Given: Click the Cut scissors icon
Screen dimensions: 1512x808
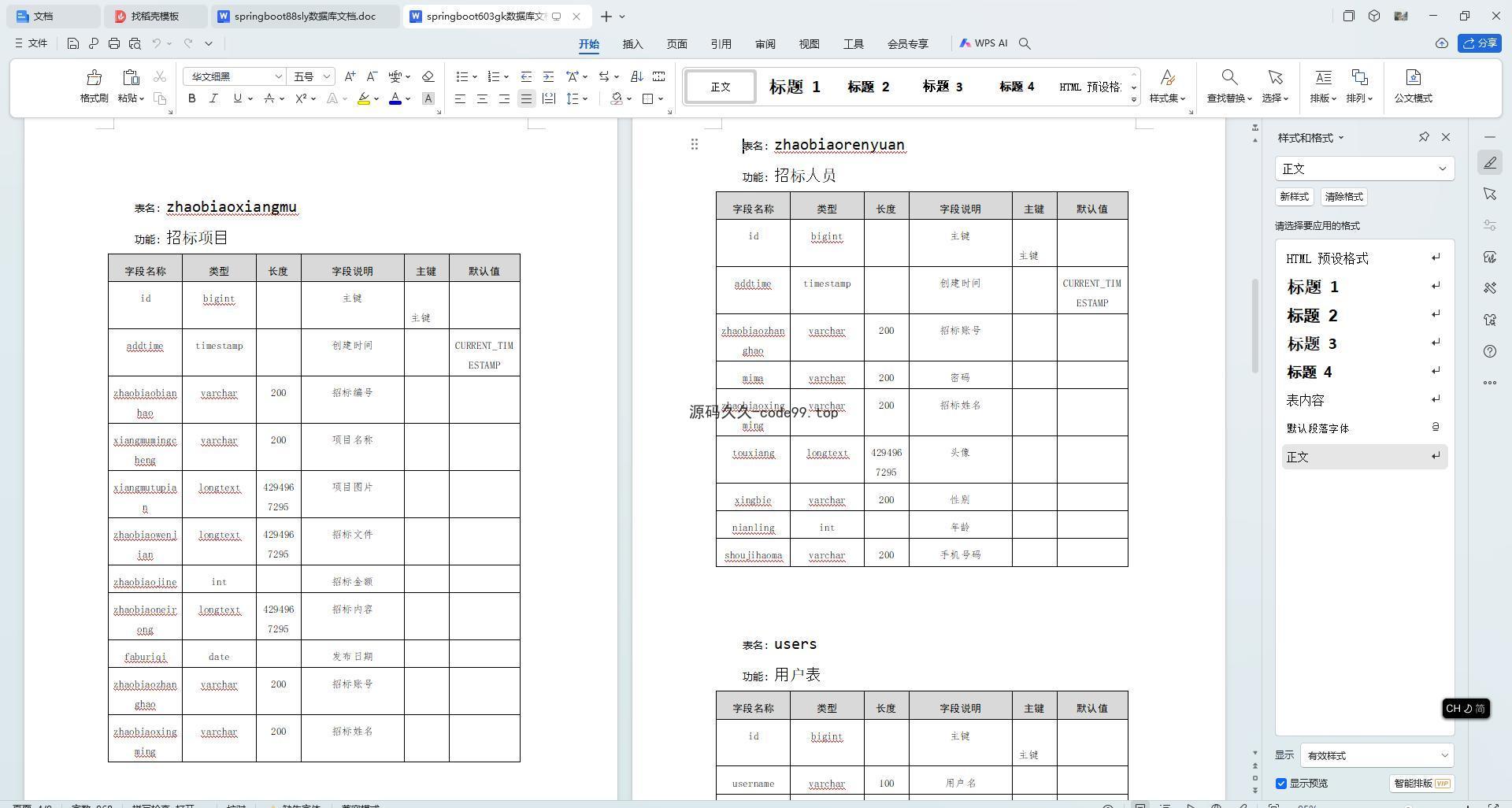Looking at the screenshot, I should [160, 76].
